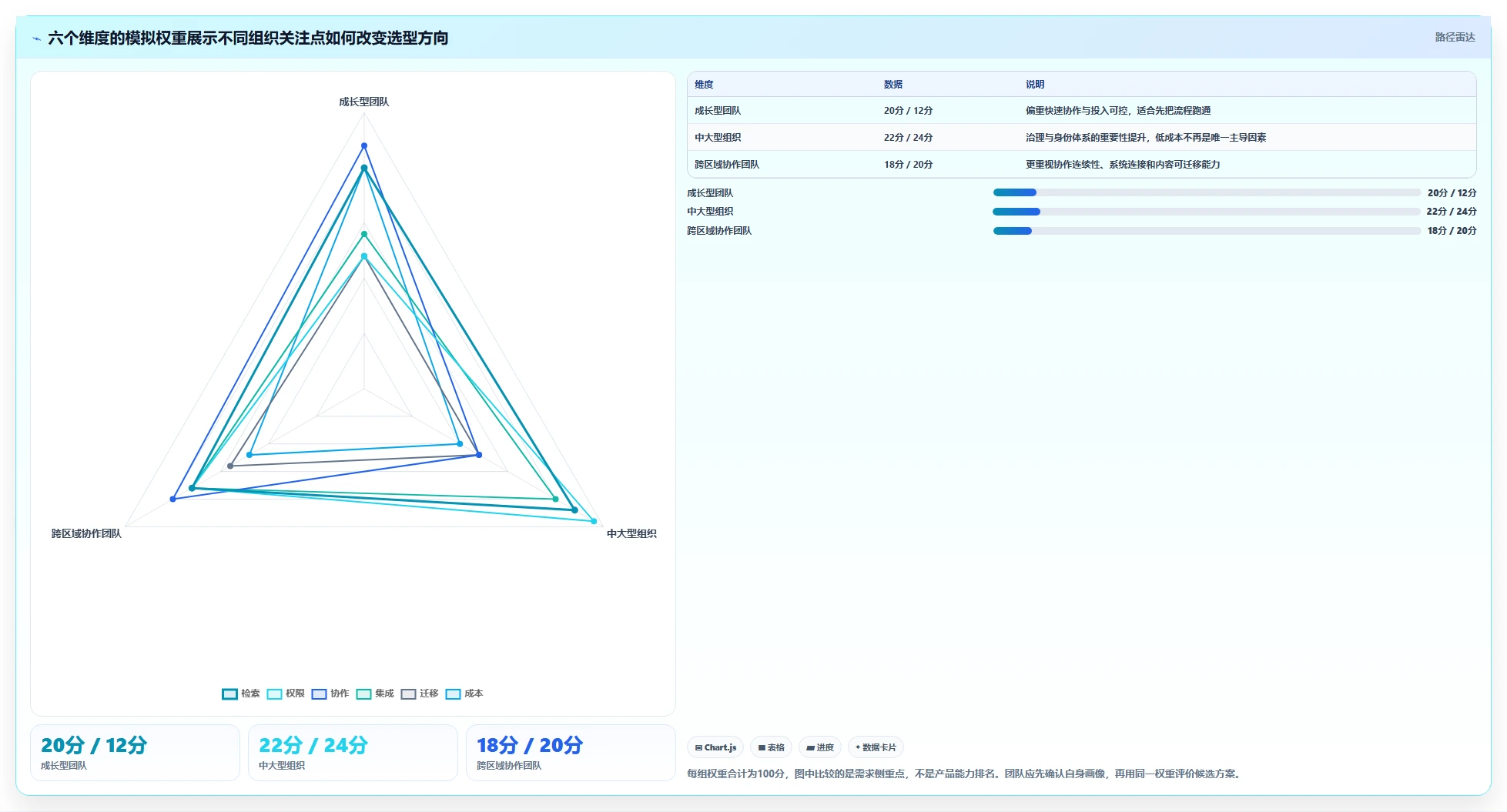Open the 20分 / 12分 成长型团队 data card
Viewport: 1507px width, 812px height.
point(135,753)
